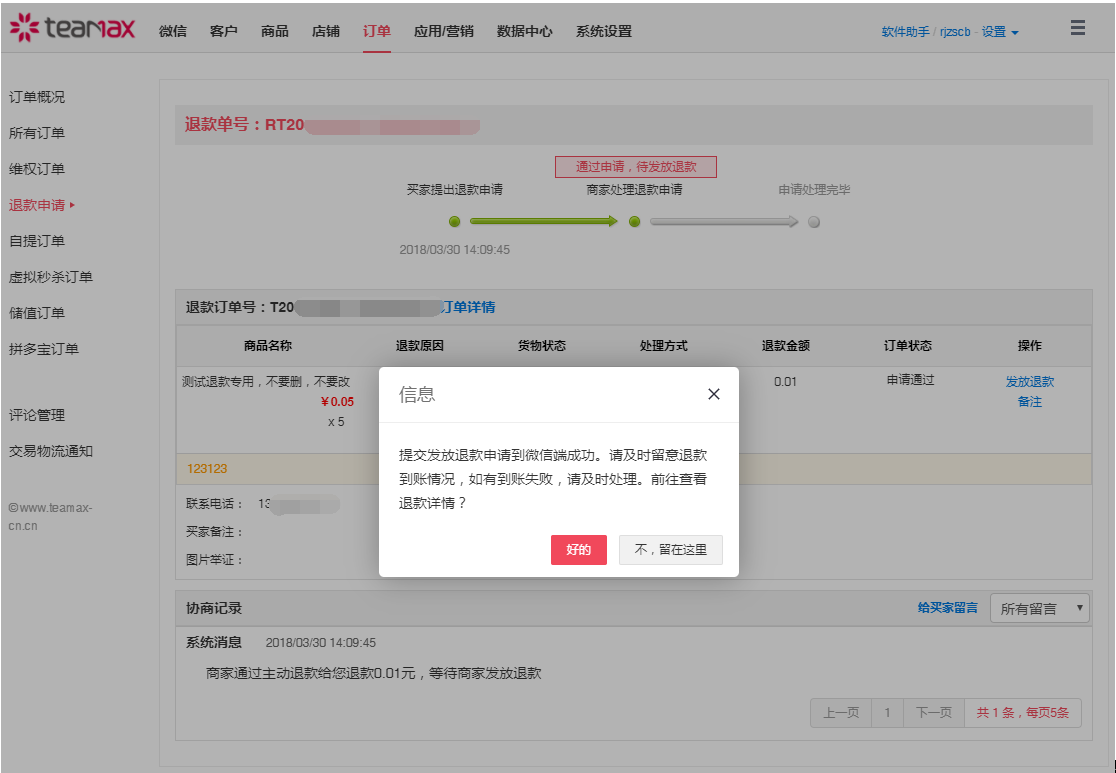Click 不，留在这里 button
Image resolution: width=1116 pixels, height=773 pixels.
tap(670, 550)
